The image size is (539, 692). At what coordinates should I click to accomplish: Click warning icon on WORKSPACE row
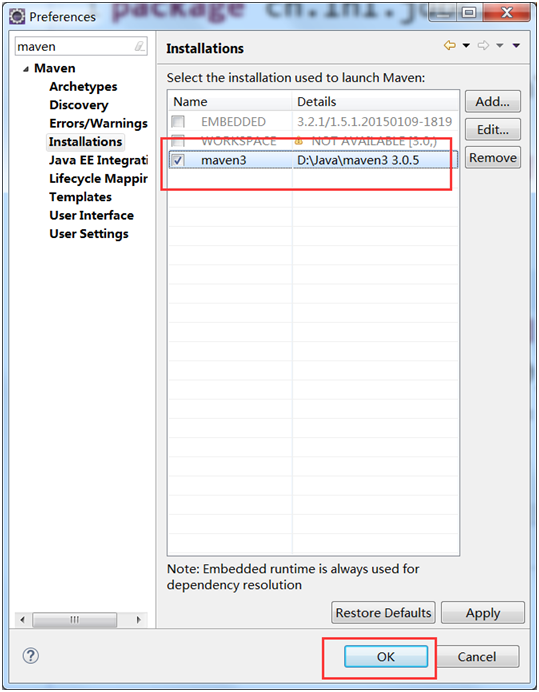coord(299,141)
